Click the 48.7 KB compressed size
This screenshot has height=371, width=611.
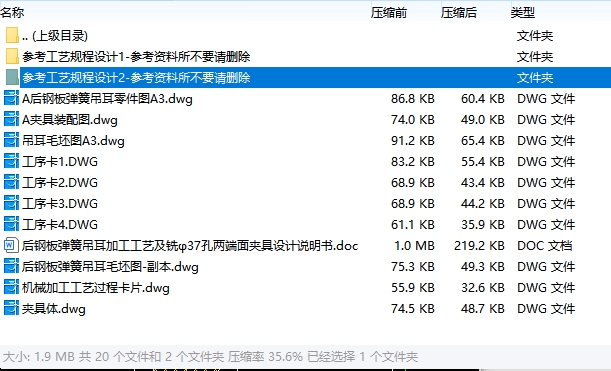[483, 309]
